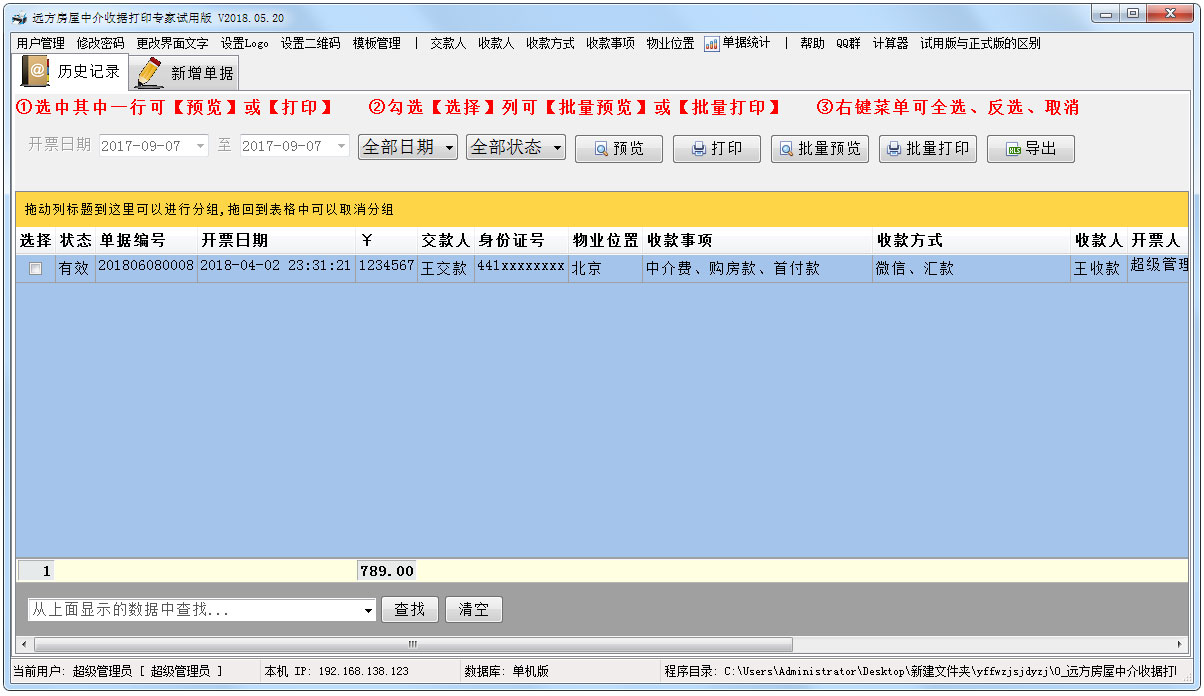The width and height of the screenshot is (1204, 696).
Task: Open the start date 2017-09-07 dropdown
Action: [x=201, y=146]
